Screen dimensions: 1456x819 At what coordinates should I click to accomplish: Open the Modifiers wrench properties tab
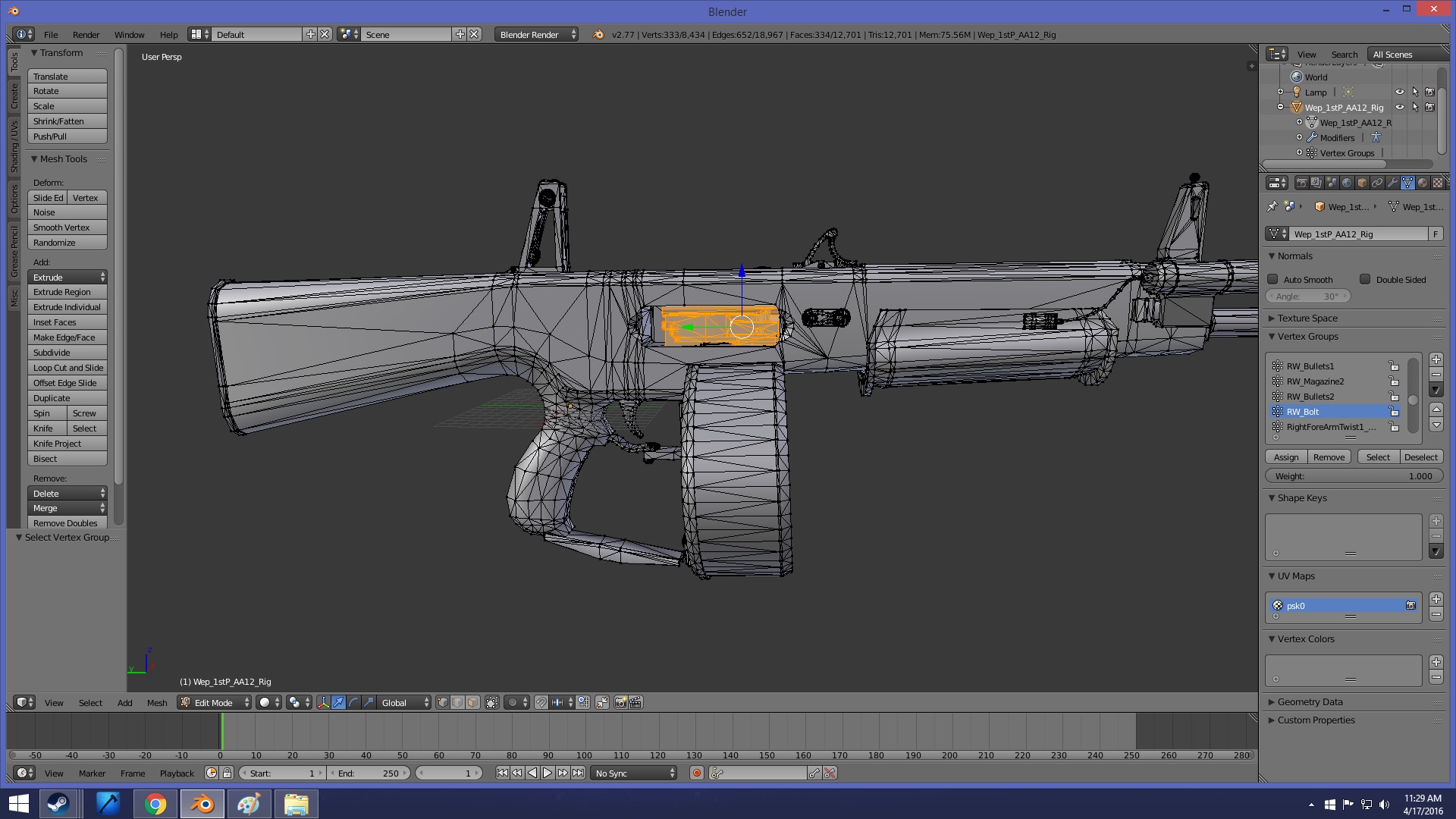(x=1392, y=183)
